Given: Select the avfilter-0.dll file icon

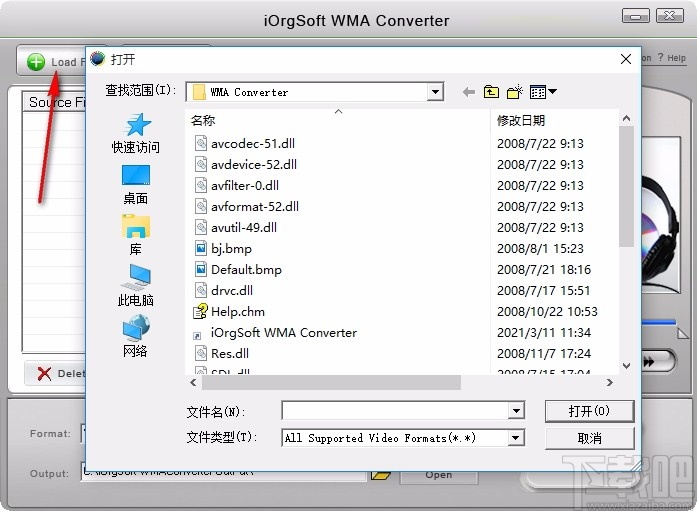Looking at the screenshot, I should (201, 185).
